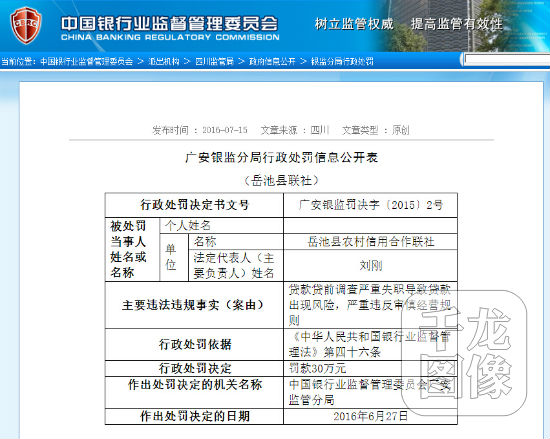Click the 中国银行业监督管理委员会 site title
Image resolution: width=550 pixels, height=439 pixels.
(169, 23)
